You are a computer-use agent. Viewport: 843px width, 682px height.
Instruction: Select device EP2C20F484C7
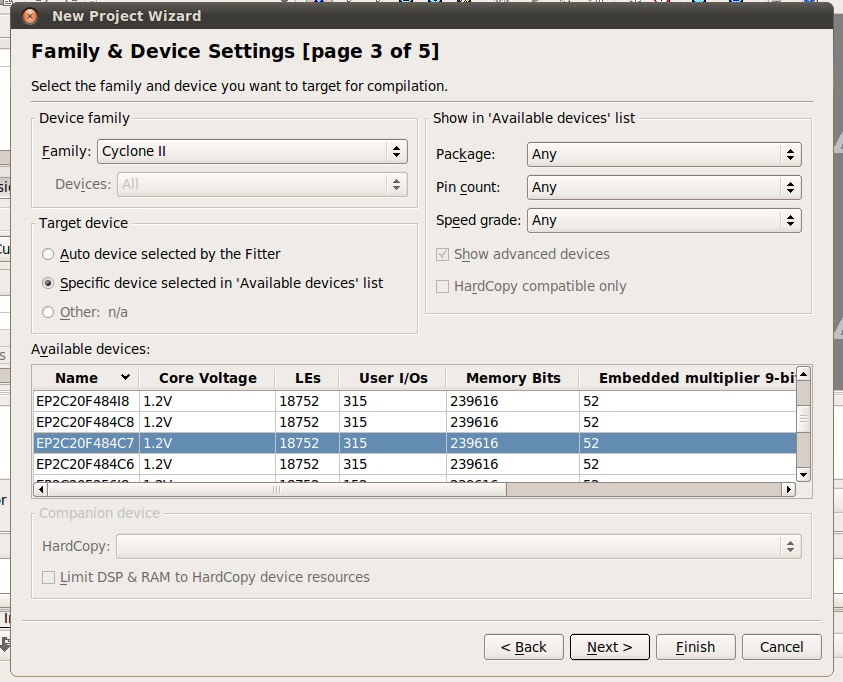pyautogui.click(x=415, y=443)
